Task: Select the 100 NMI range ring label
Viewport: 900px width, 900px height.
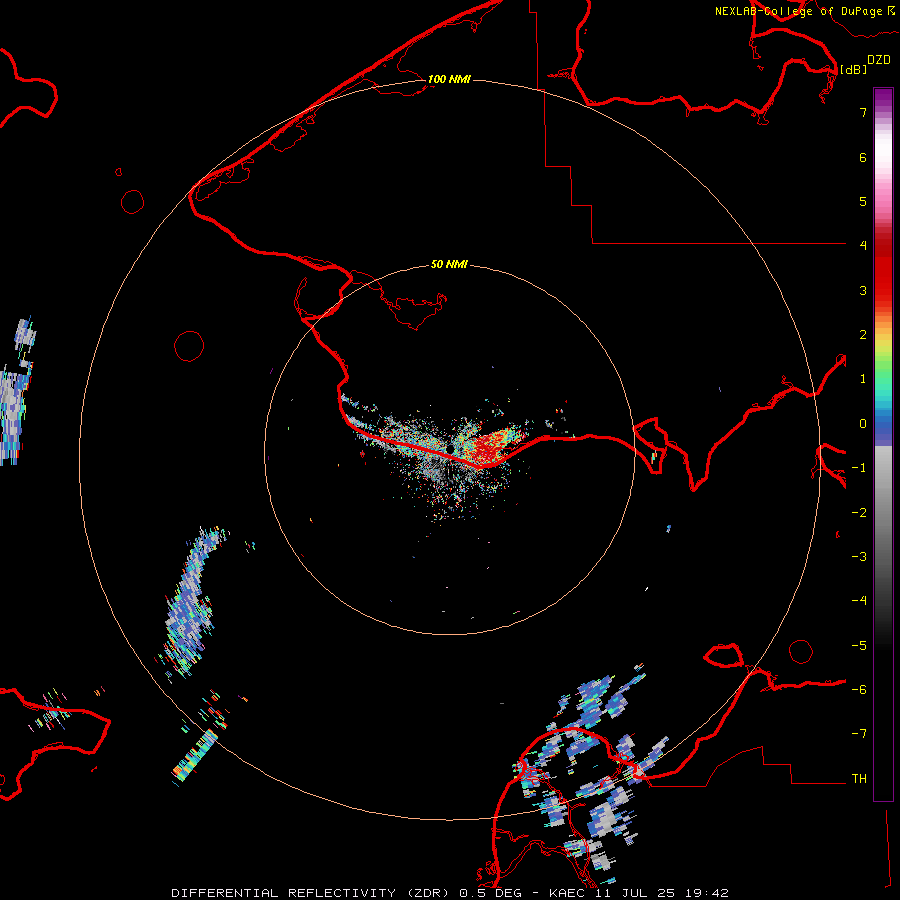Action: (449, 79)
